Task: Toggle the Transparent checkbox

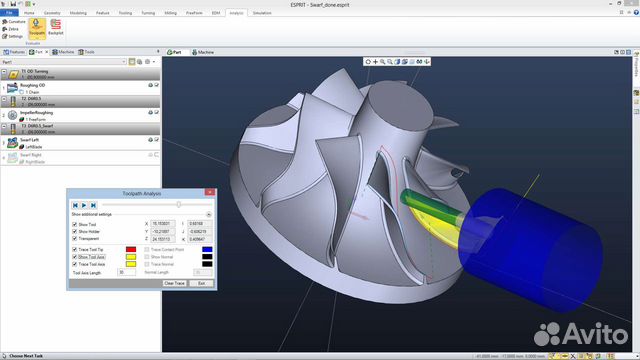Action: pyautogui.click(x=75, y=238)
